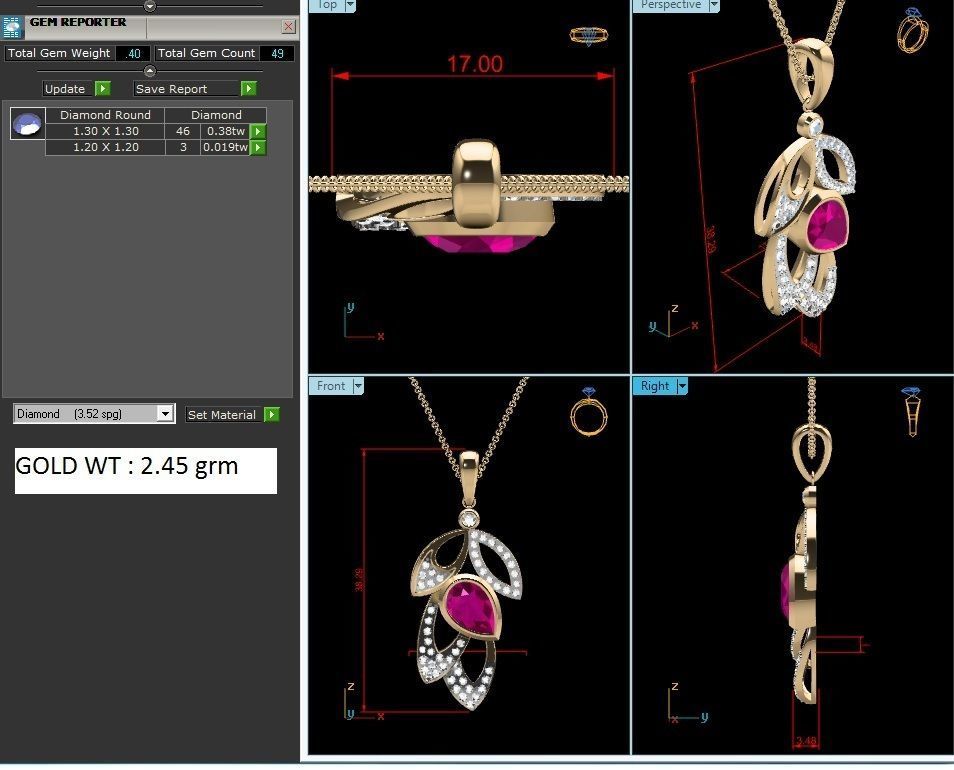Select the 1.20 X 1.20 size cell
This screenshot has width=954, height=770.
click(105, 147)
